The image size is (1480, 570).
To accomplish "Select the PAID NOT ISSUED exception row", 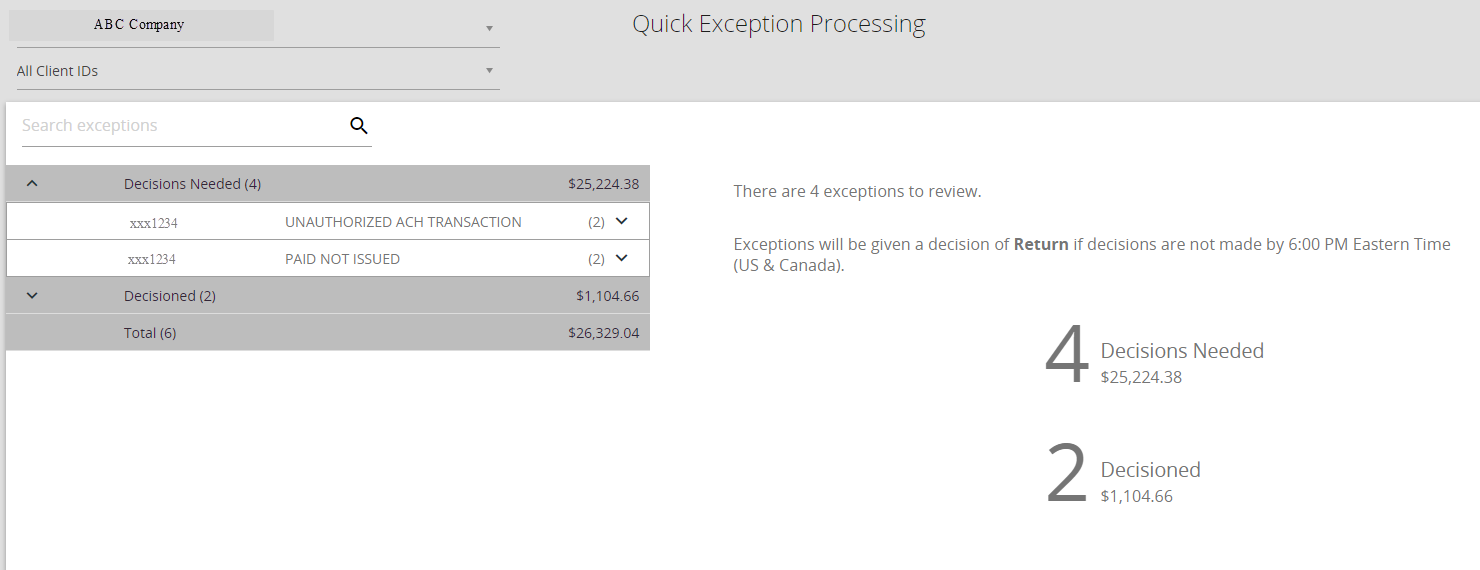I will click(x=328, y=259).
